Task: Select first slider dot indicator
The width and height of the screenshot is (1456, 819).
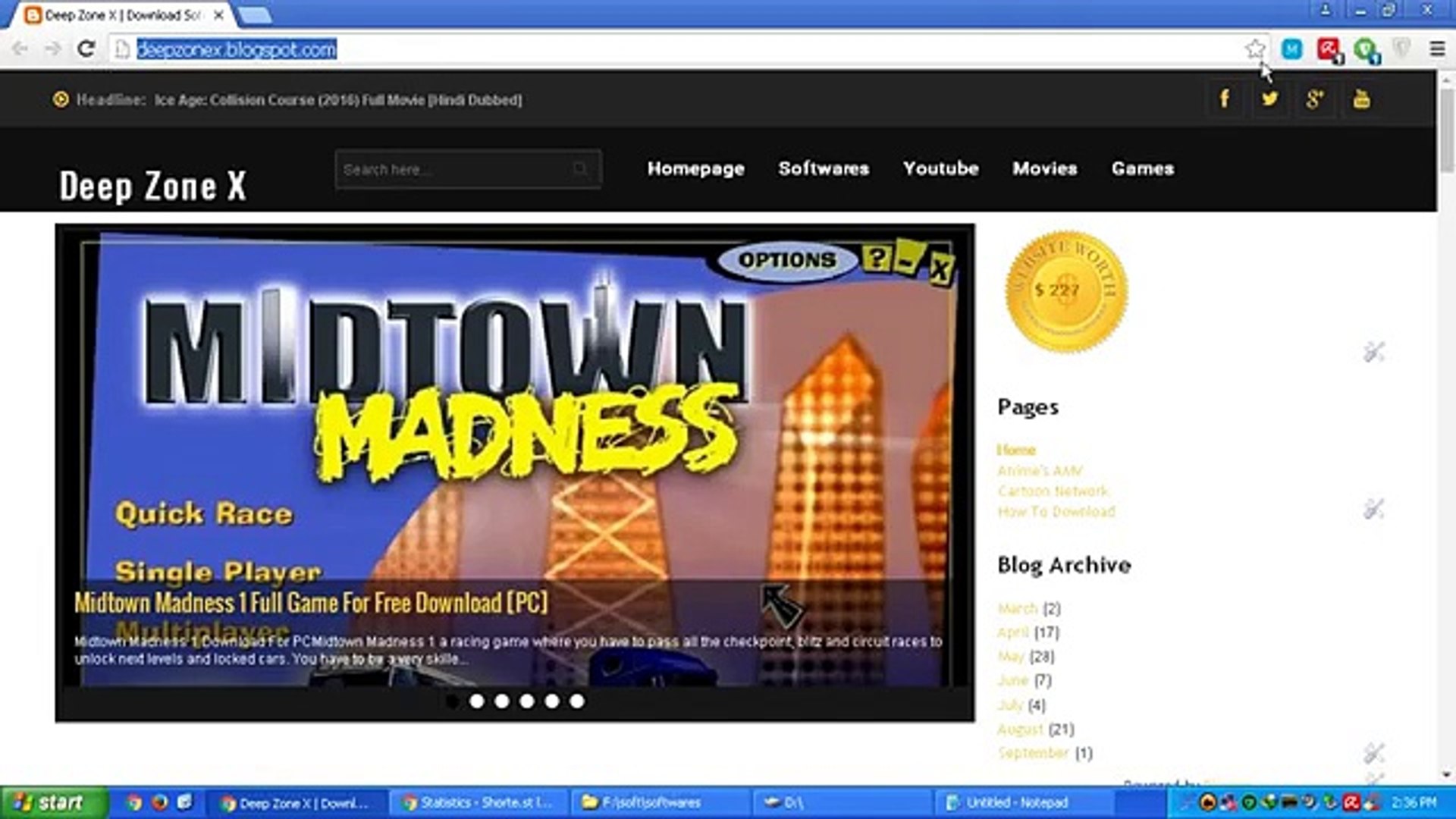Action: (x=452, y=701)
